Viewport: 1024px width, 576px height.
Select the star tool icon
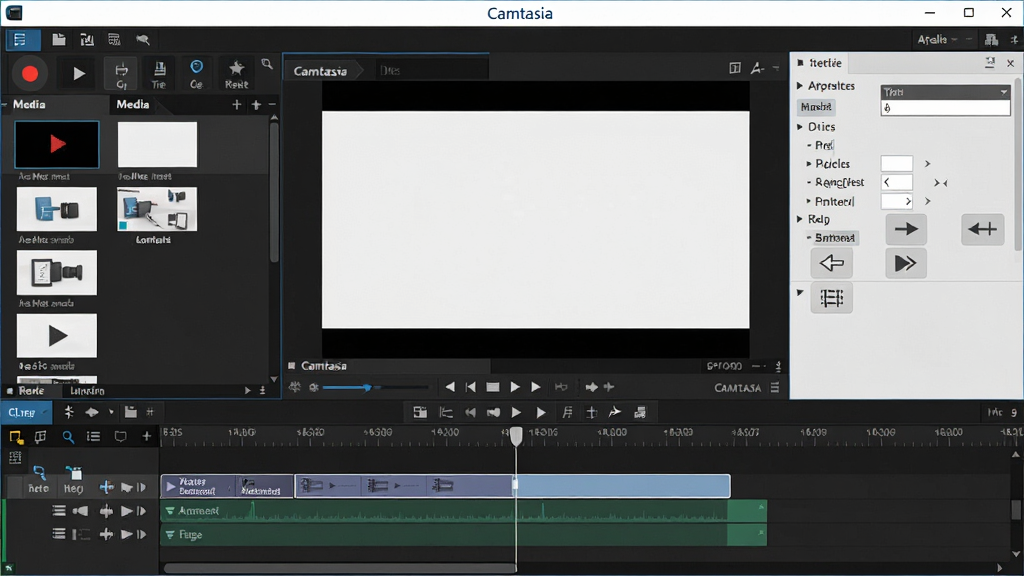[236, 74]
